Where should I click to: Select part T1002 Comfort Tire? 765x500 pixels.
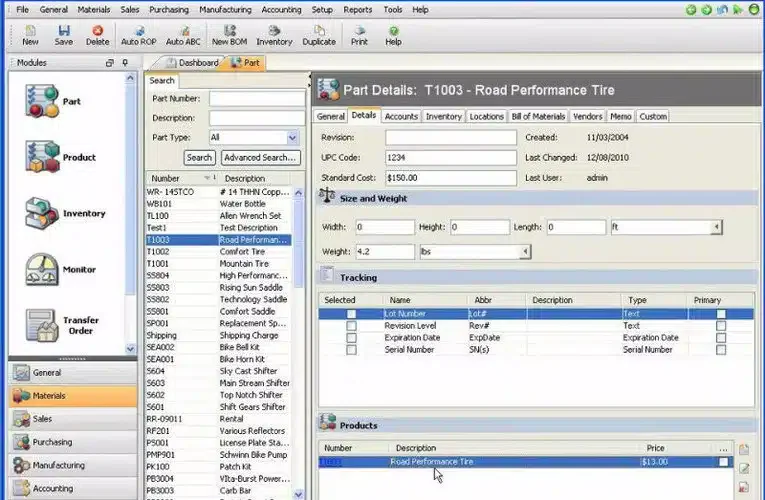click(219, 252)
